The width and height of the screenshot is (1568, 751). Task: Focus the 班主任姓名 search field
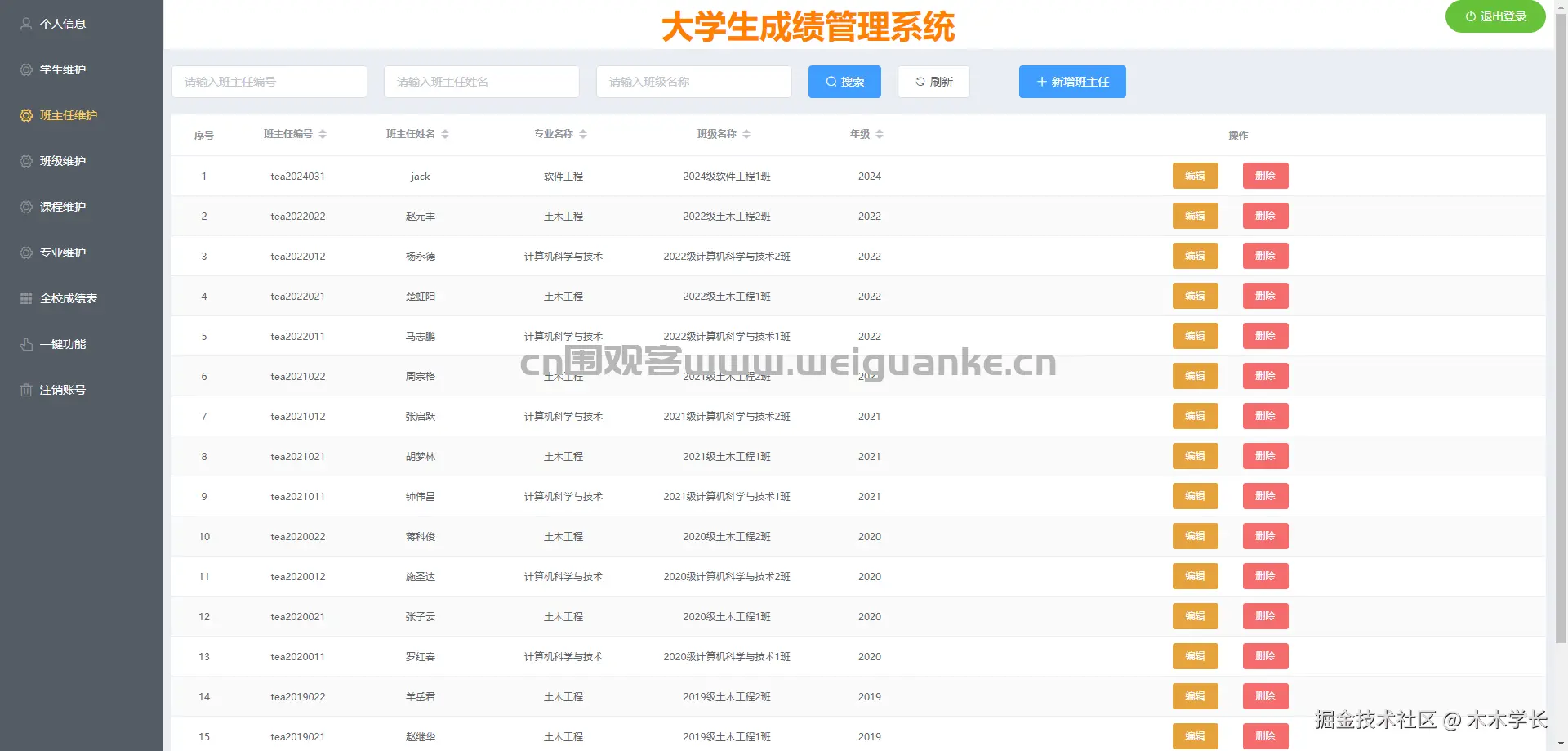click(x=482, y=82)
